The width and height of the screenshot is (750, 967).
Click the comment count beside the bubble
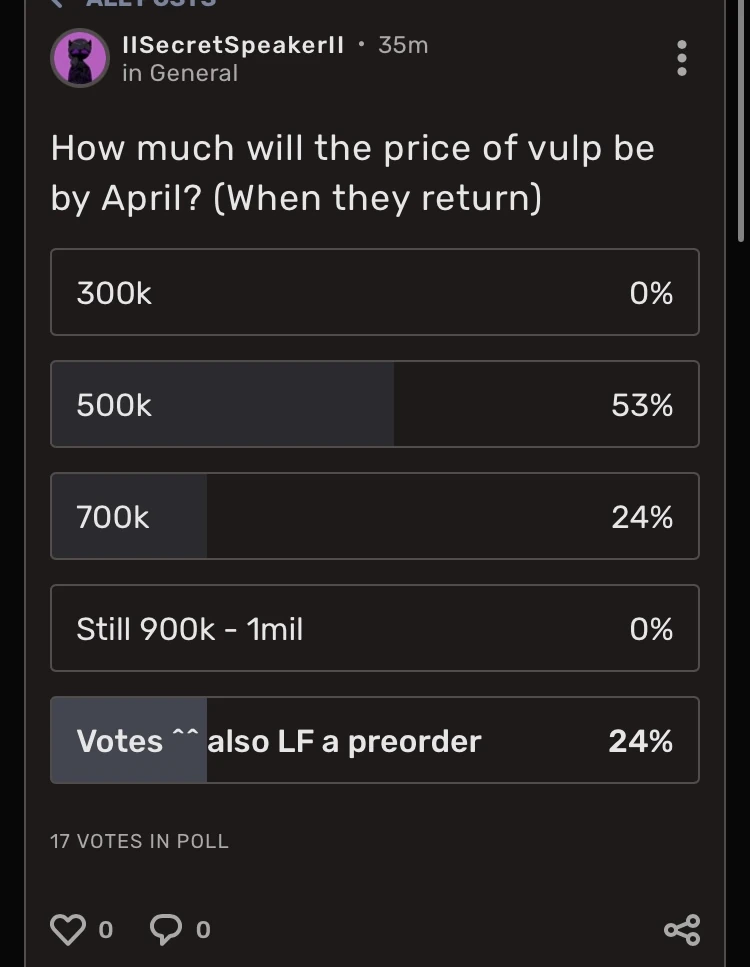pyautogui.click(x=203, y=930)
